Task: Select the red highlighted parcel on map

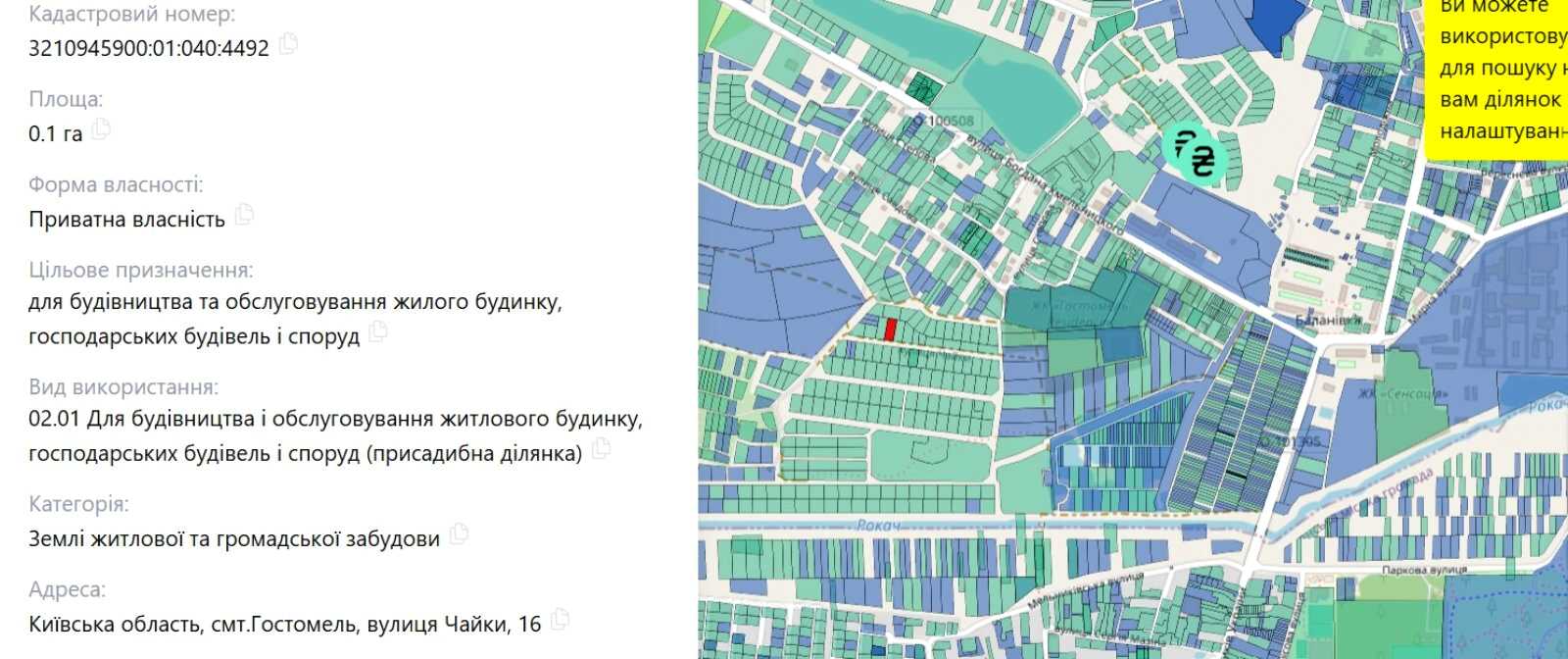Action: [890, 329]
